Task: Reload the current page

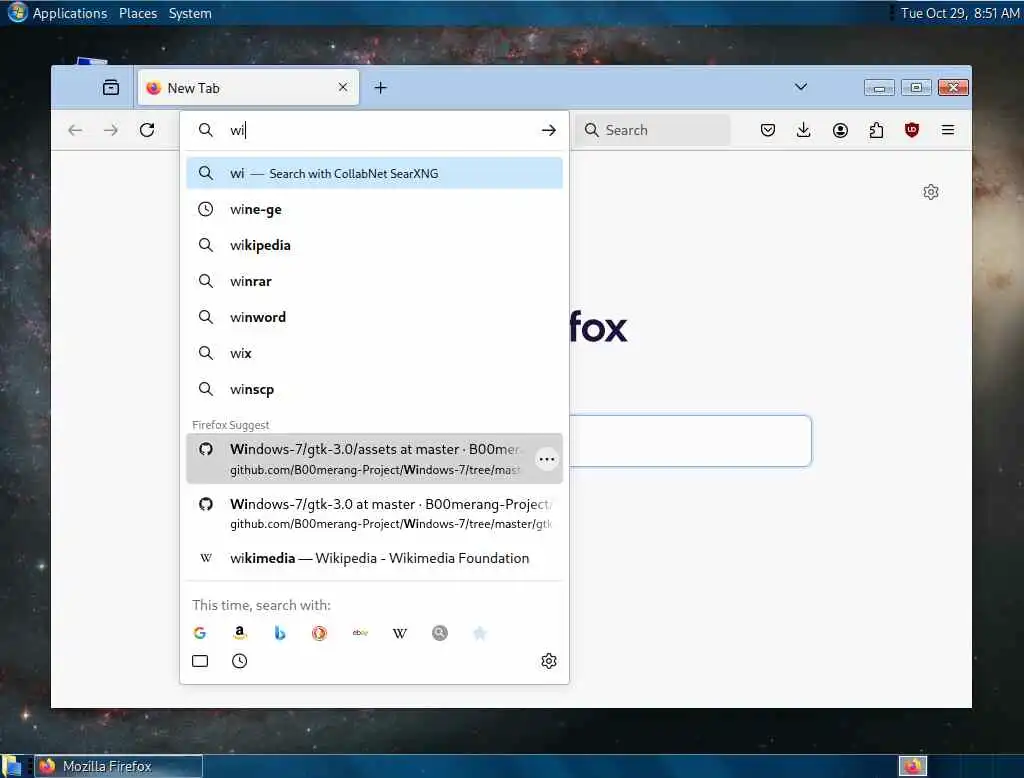Action: pyautogui.click(x=147, y=130)
